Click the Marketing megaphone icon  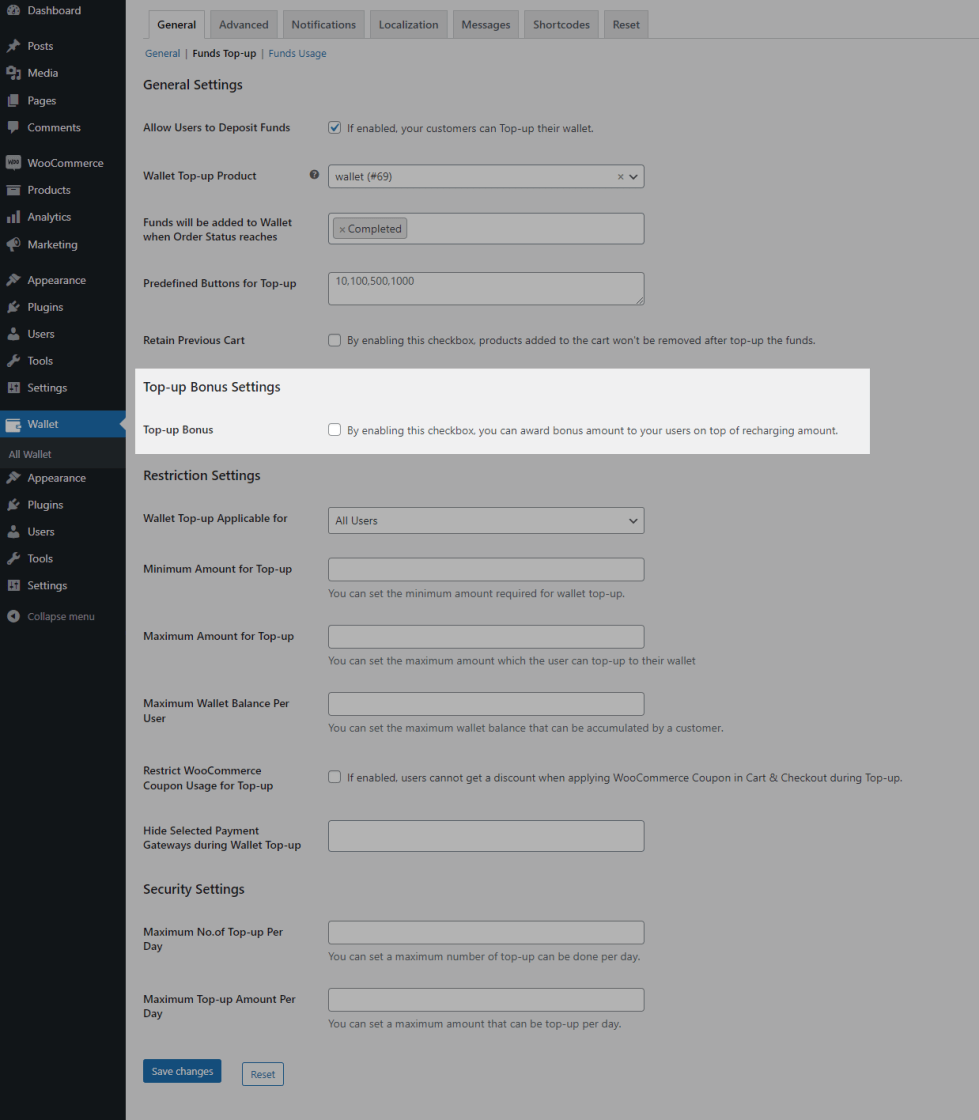pos(14,244)
